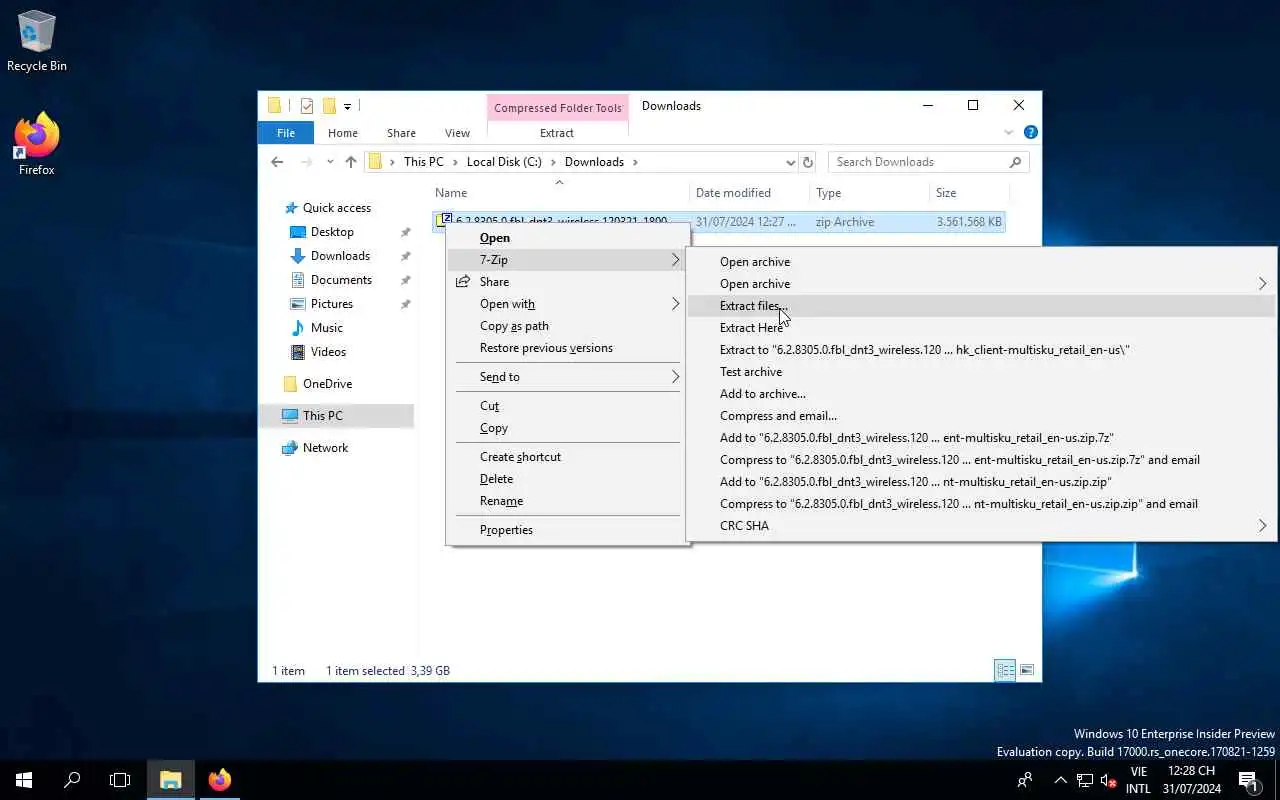Switch to Share ribbon tab
Image resolution: width=1280 pixels, height=800 pixels.
(x=401, y=133)
